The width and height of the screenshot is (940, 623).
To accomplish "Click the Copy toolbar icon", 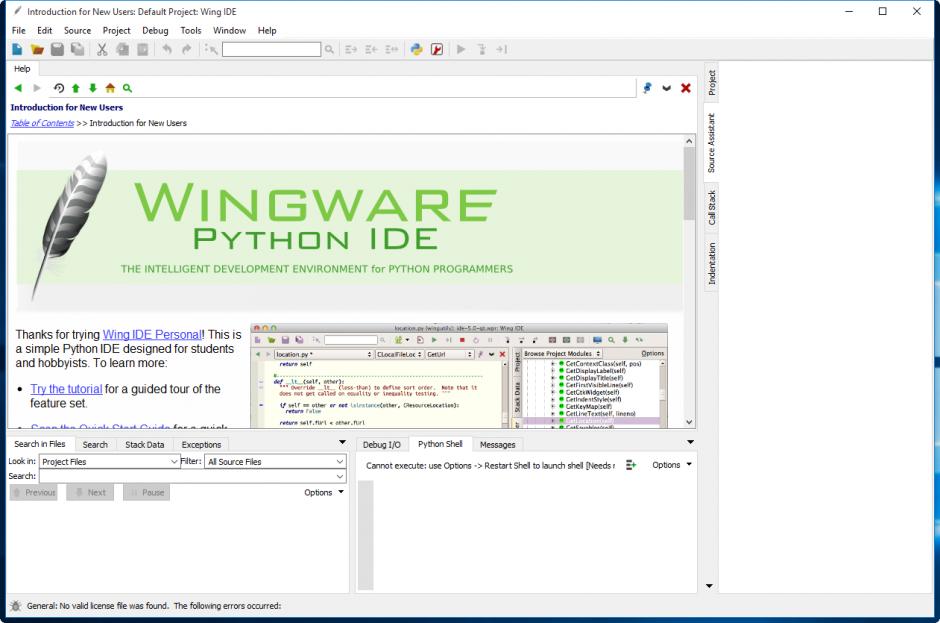I will tap(122, 49).
